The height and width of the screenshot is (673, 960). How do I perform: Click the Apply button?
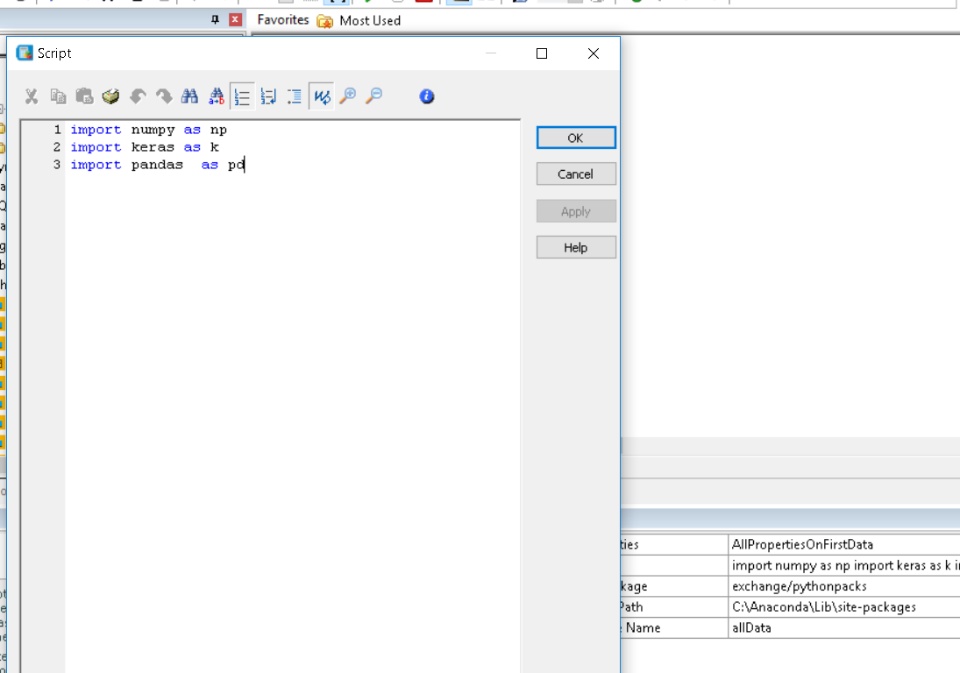click(x=576, y=211)
